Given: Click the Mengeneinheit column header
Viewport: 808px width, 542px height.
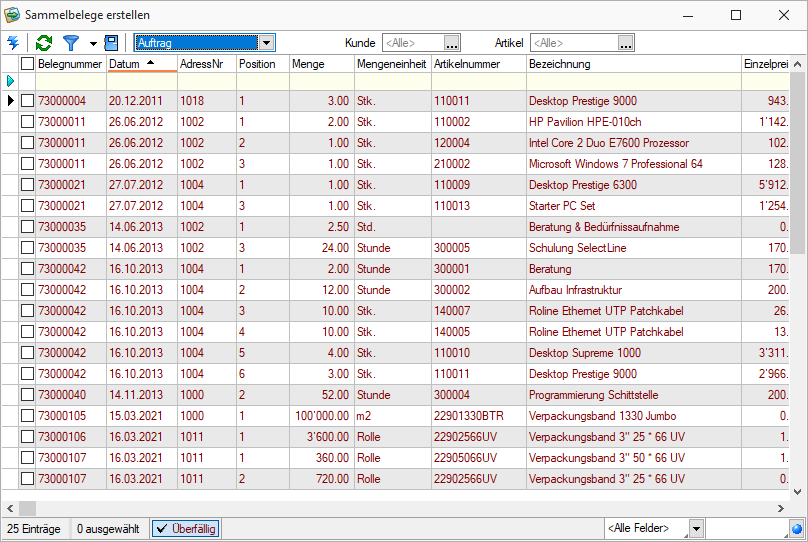Looking at the screenshot, I should 393,64.
